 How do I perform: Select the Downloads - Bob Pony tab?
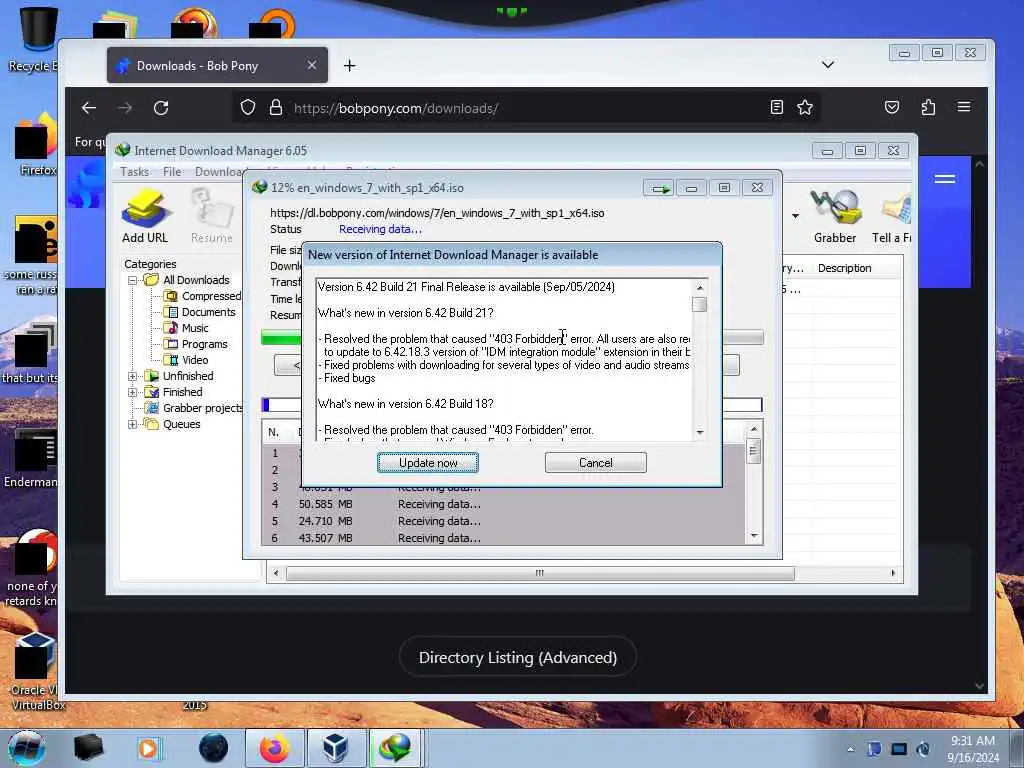[x=217, y=65]
